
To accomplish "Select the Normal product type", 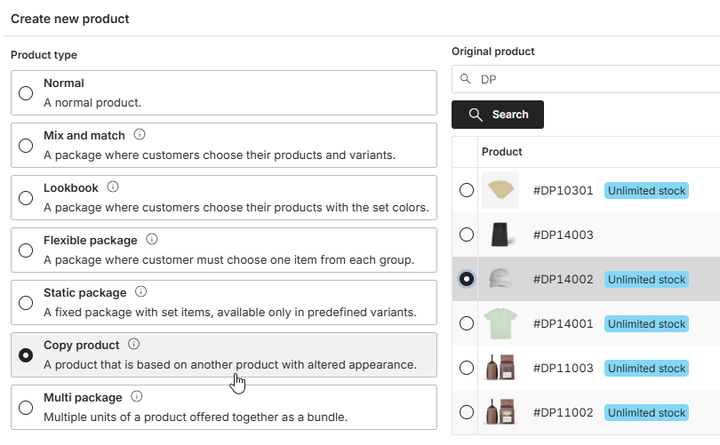I will (x=26, y=92).
